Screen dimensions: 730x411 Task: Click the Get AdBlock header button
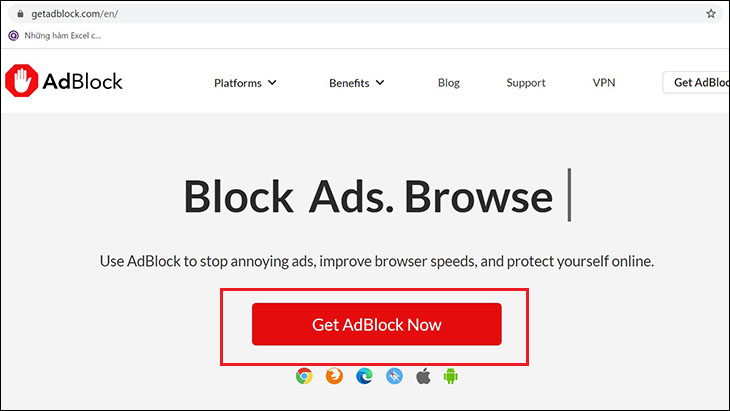[x=696, y=82]
